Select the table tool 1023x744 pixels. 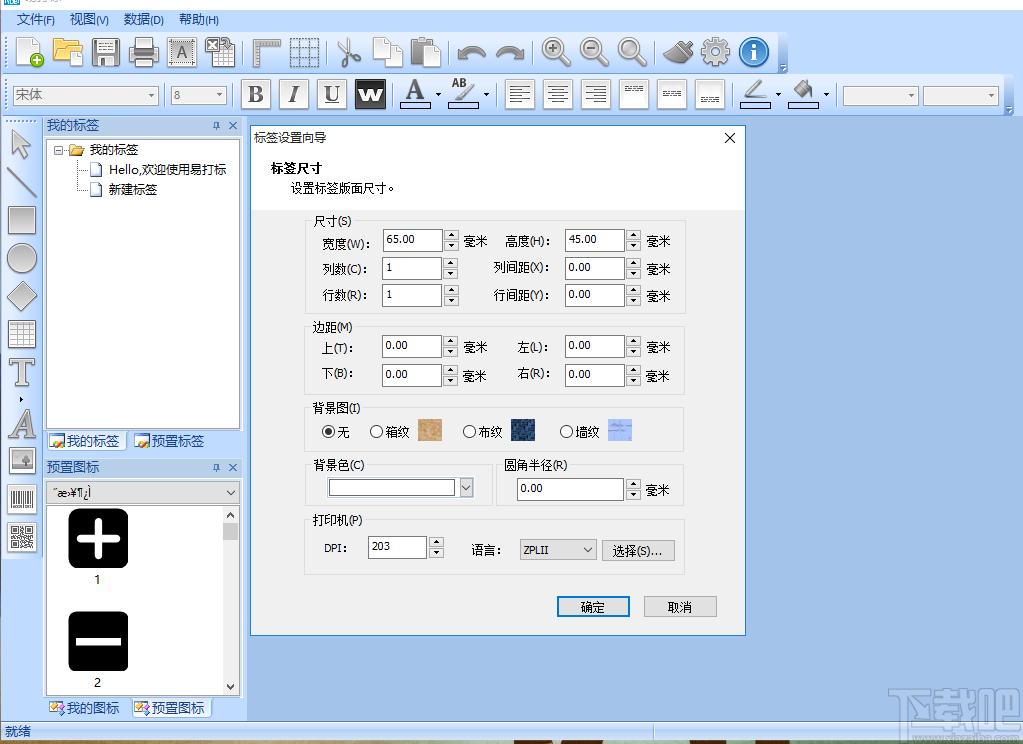click(22, 334)
